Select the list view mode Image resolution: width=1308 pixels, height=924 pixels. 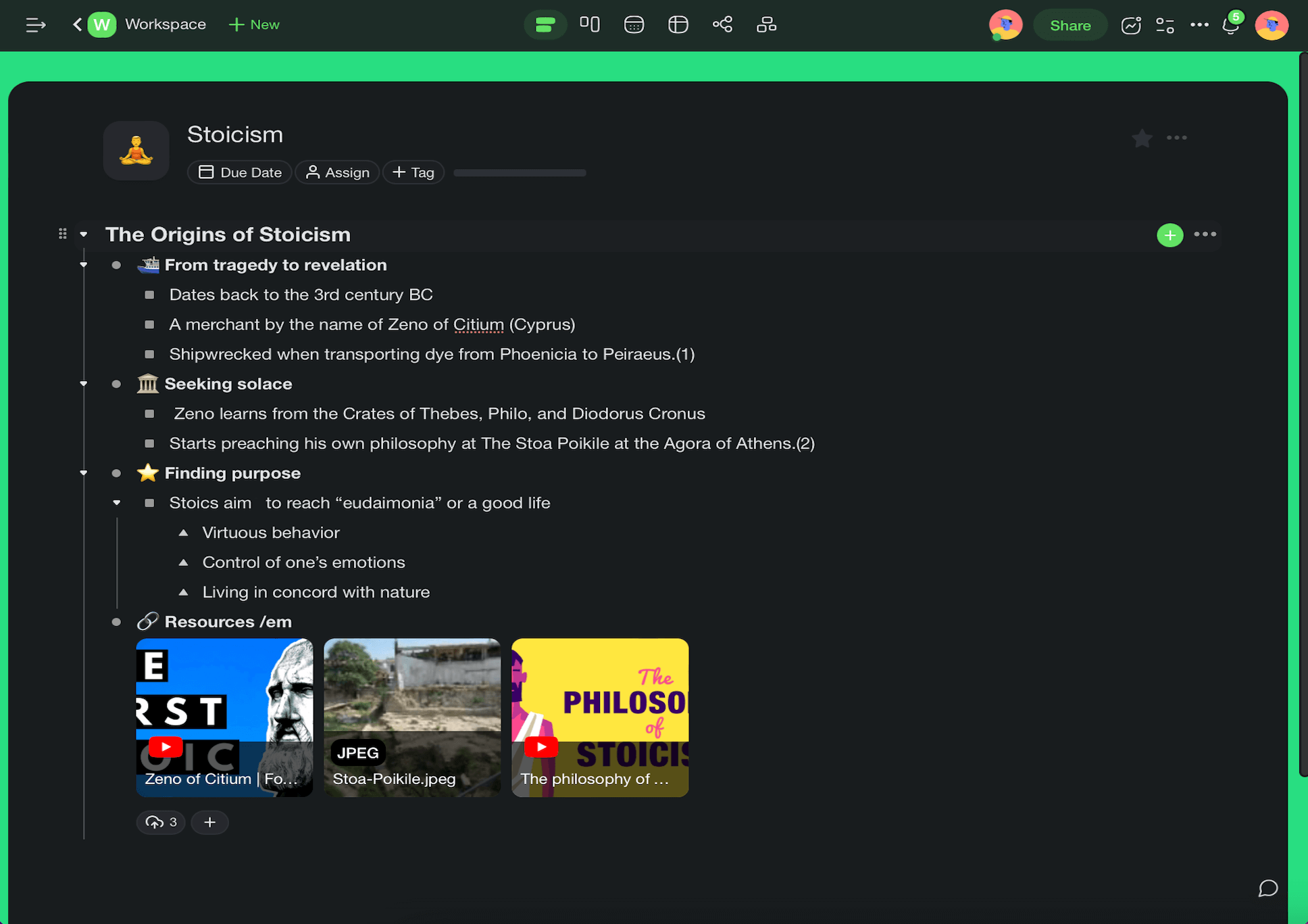pyautogui.click(x=545, y=25)
